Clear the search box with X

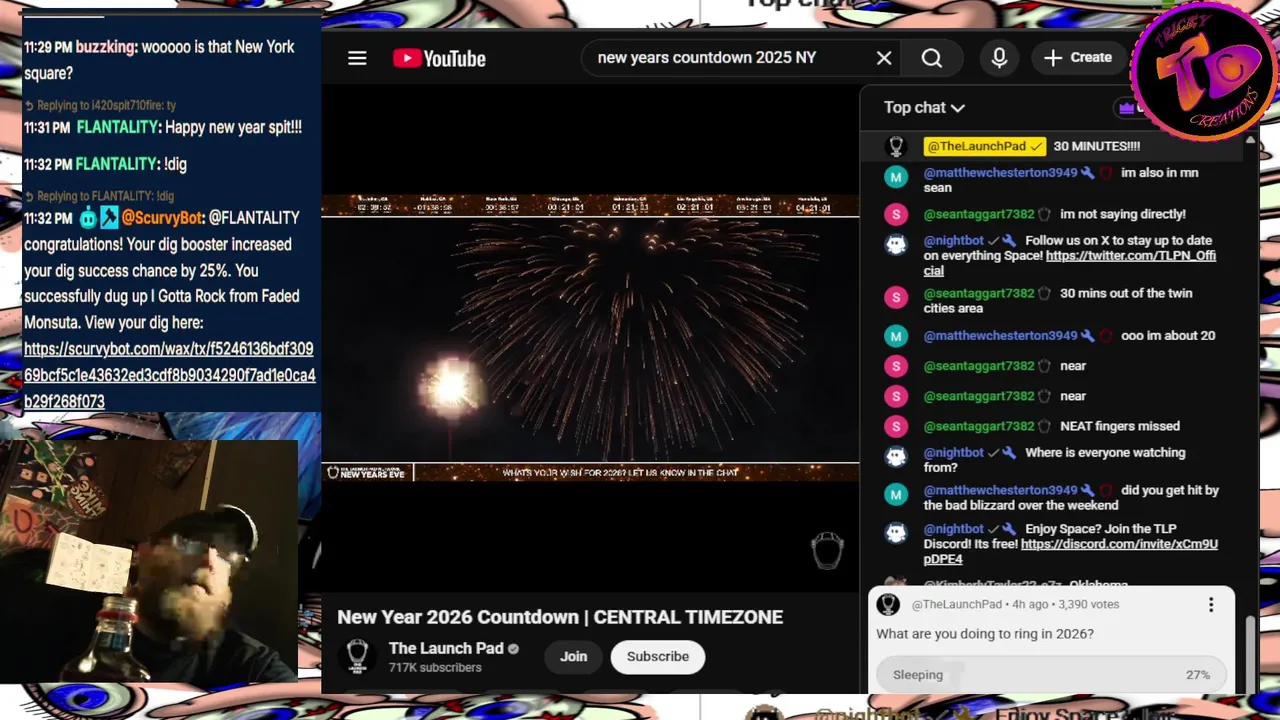coord(884,58)
